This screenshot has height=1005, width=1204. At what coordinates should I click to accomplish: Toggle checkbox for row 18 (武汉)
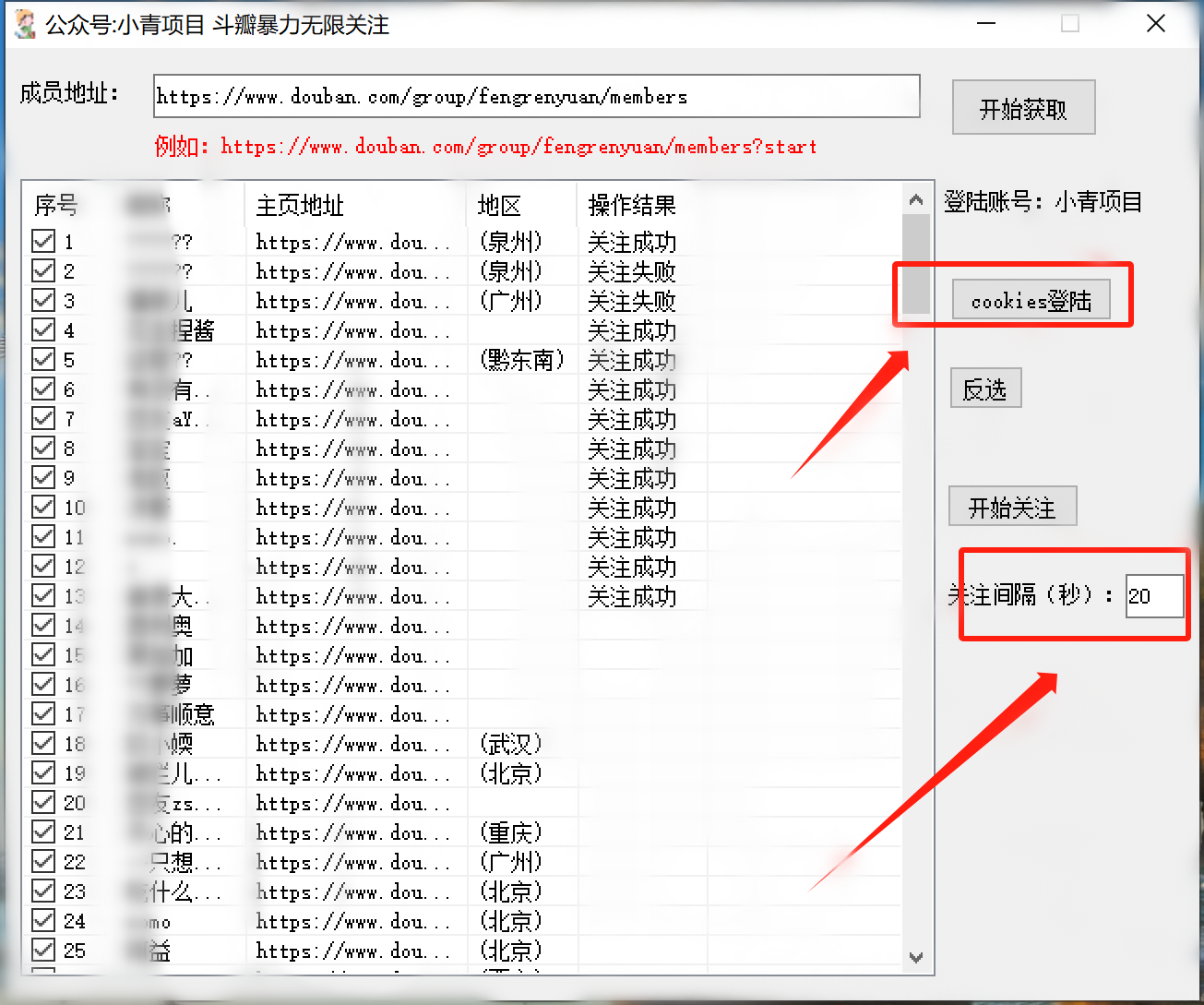click(42, 743)
